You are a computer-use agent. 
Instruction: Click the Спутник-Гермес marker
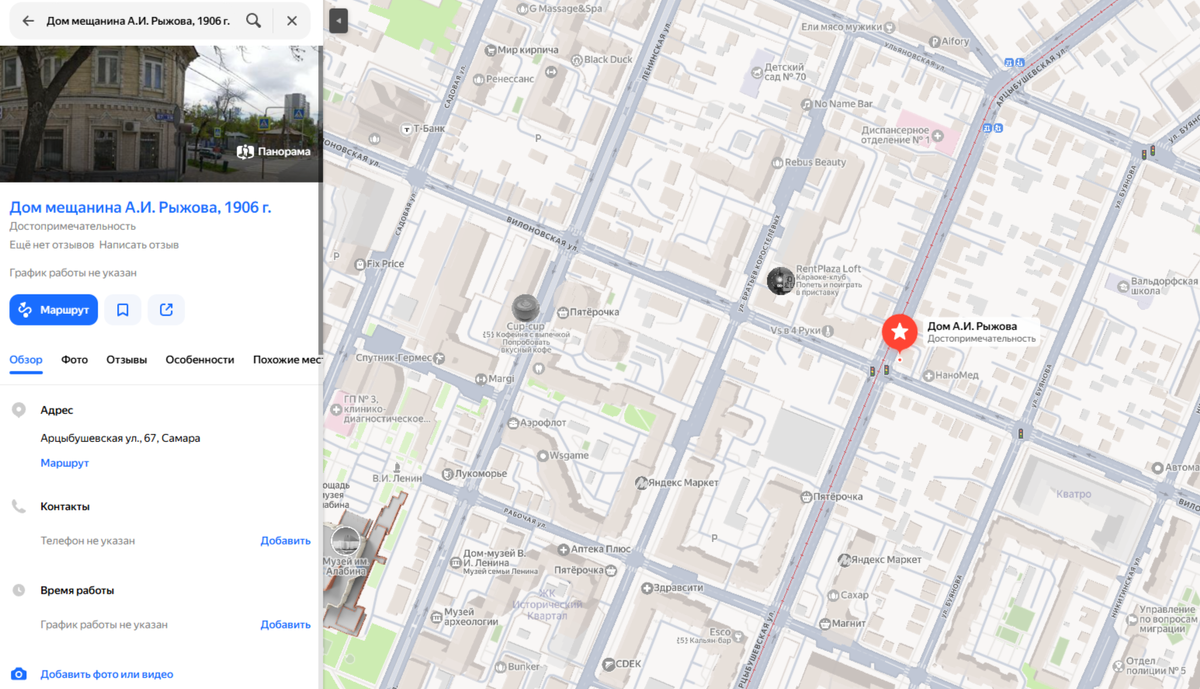point(439,358)
